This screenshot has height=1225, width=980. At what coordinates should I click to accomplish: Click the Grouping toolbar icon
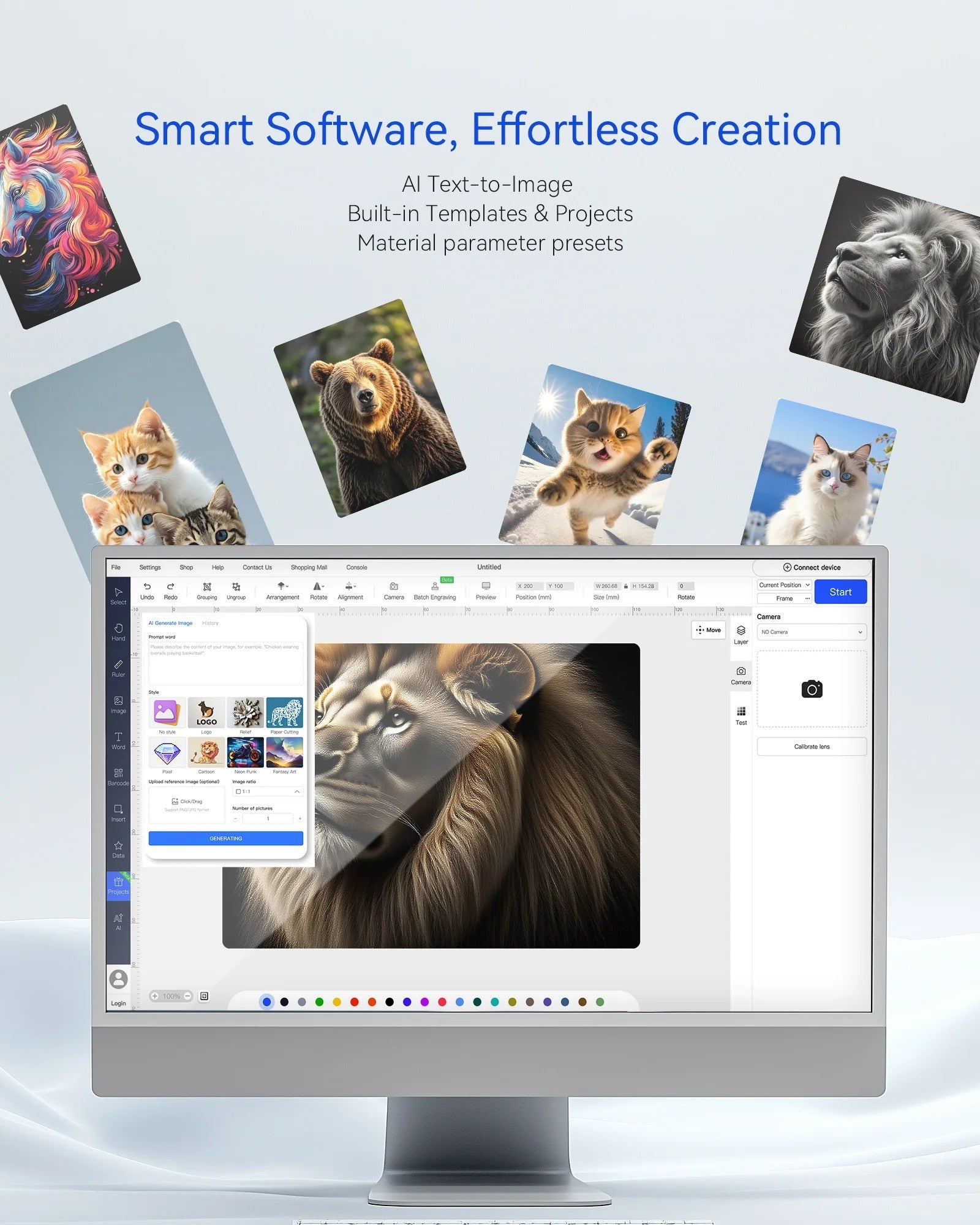pos(207,590)
